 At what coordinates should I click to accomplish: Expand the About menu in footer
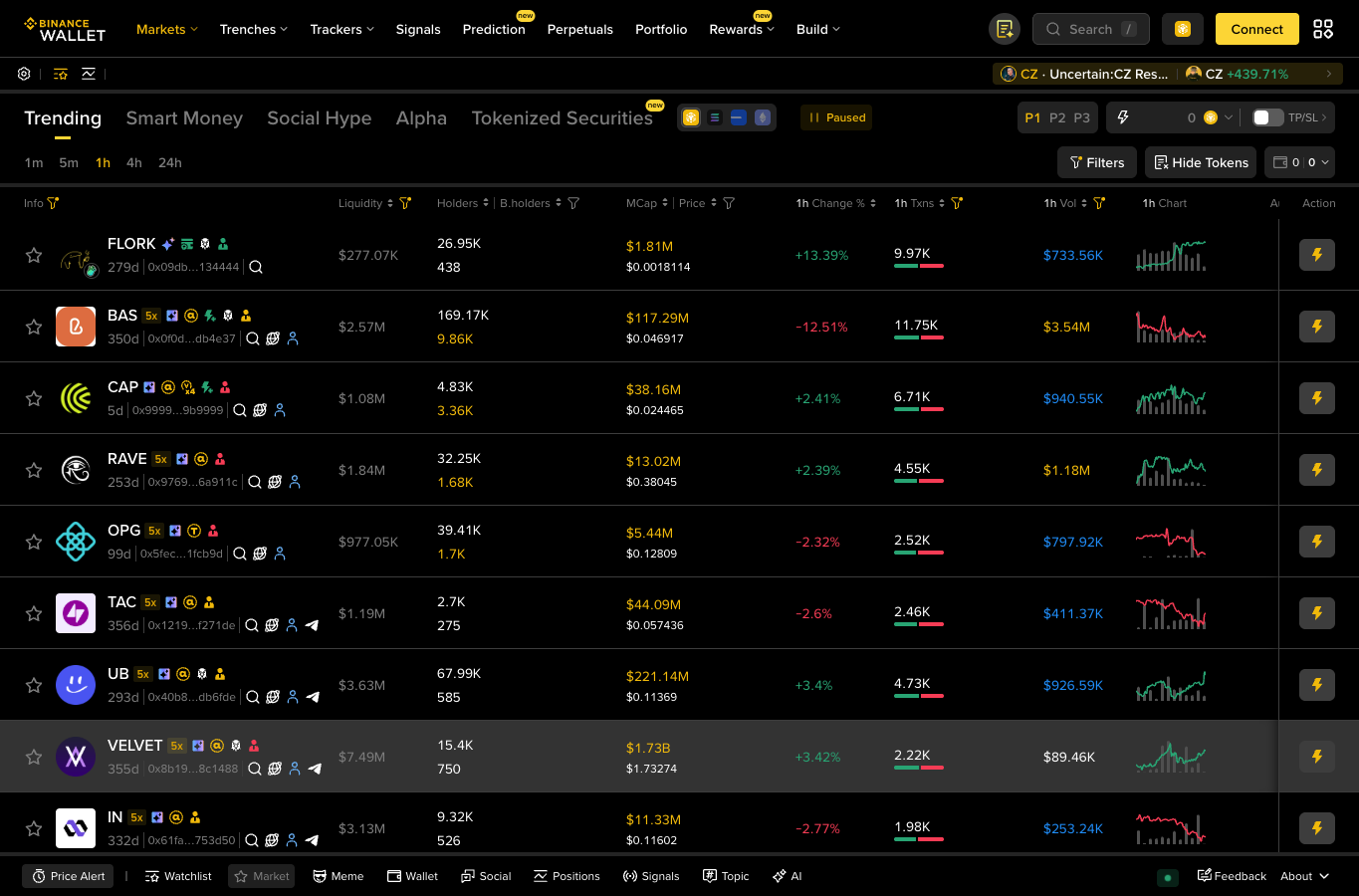1304,876
